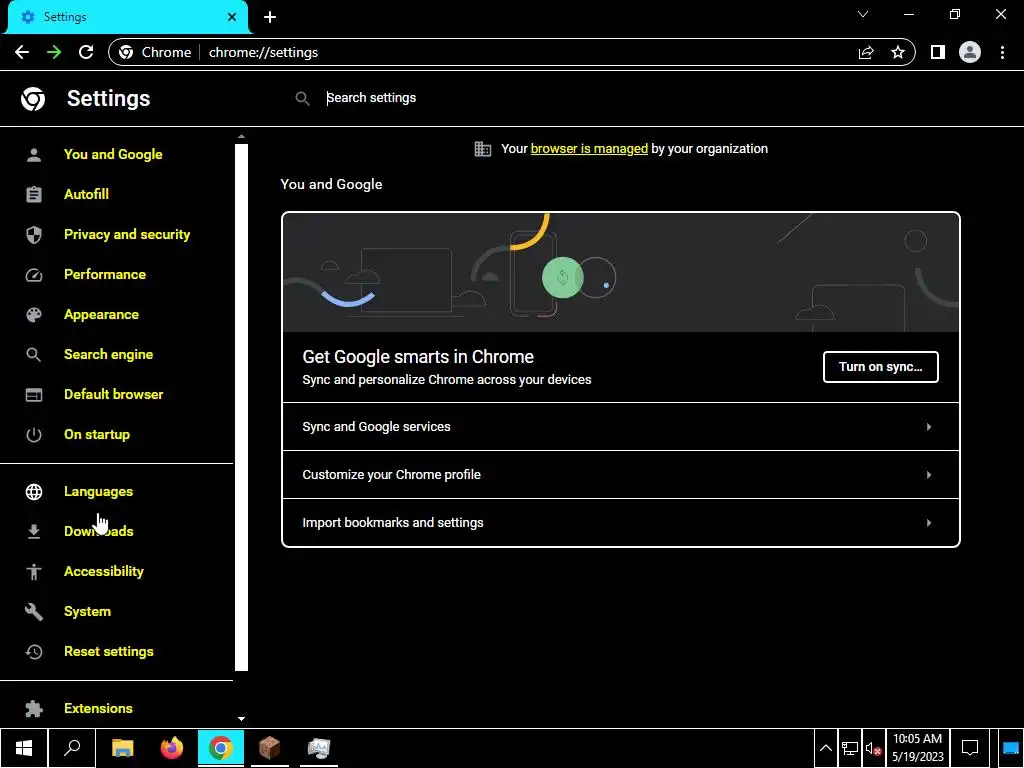Select Performance in sidebar
The image size is (1024, 768).
coord(104,274)
